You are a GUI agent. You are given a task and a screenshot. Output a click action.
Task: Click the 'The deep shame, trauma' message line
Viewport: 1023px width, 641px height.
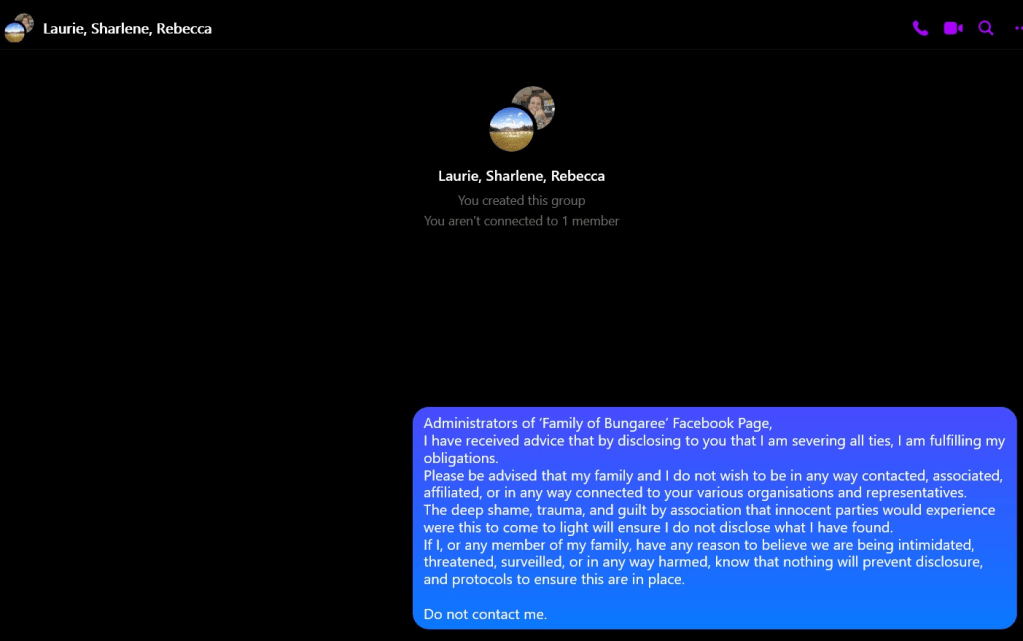(x=709, y=510)
